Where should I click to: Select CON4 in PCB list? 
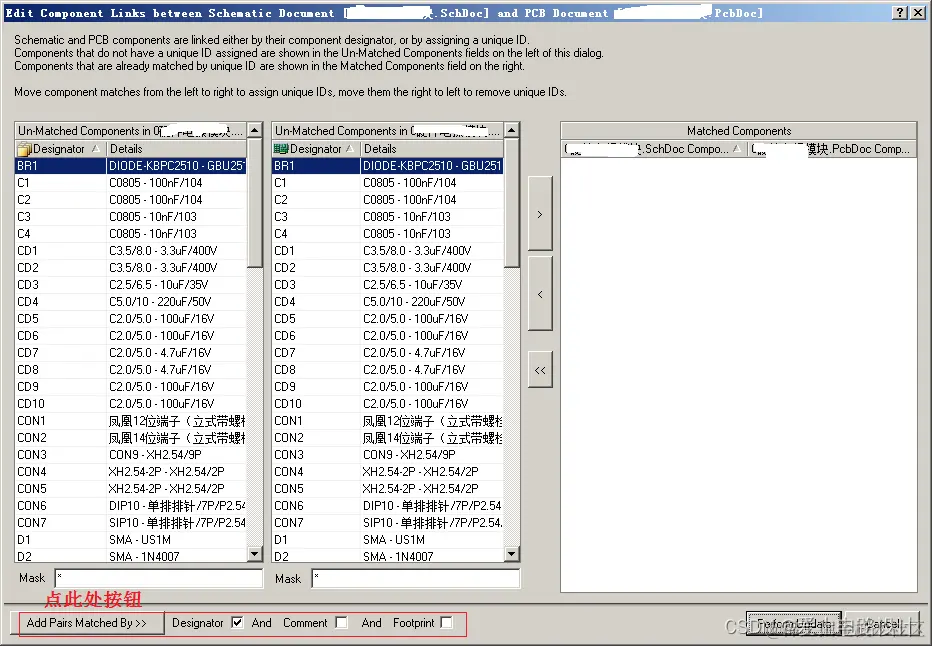pyautogui.click(x=388, y=472)
